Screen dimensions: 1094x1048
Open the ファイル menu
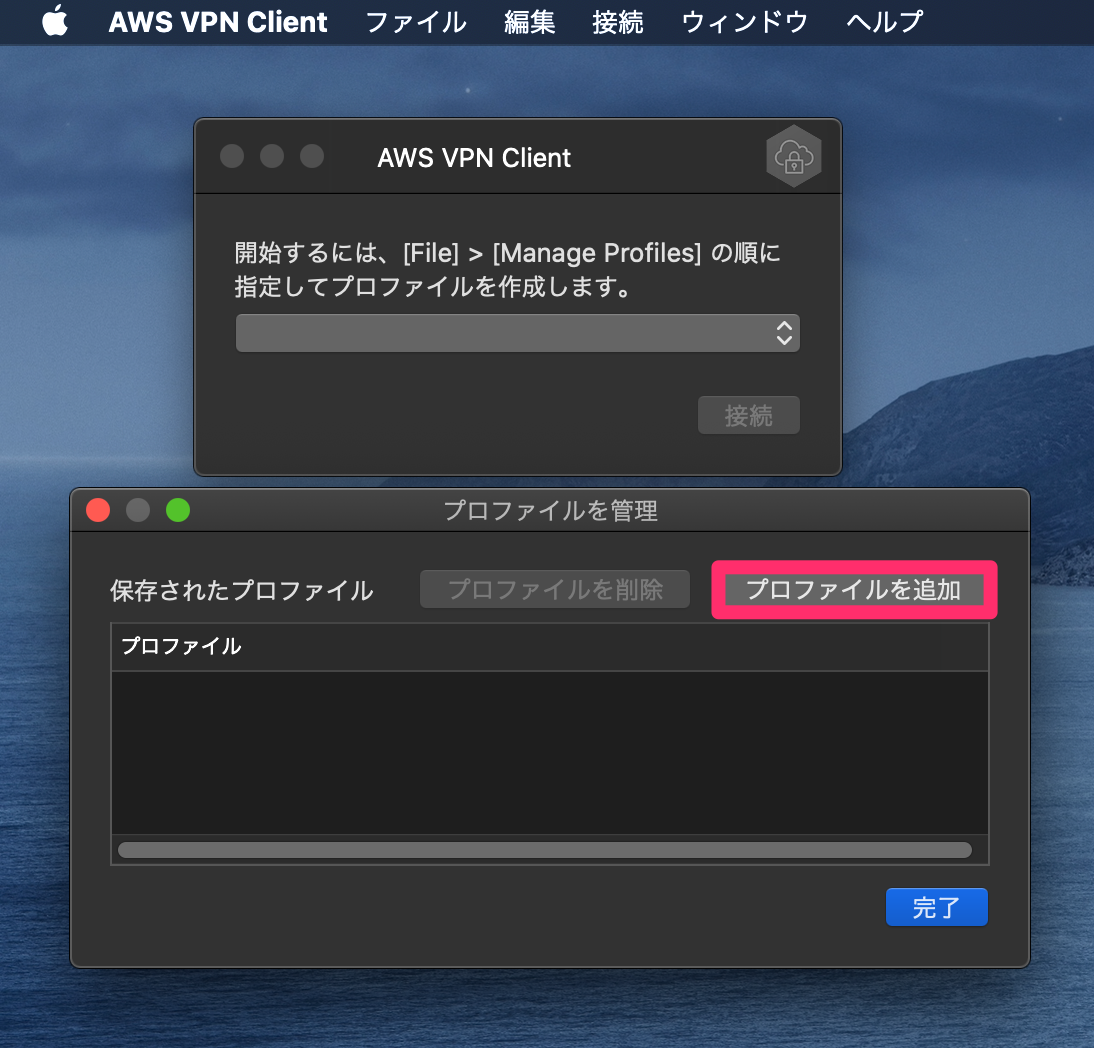click(x=416, y=22)
